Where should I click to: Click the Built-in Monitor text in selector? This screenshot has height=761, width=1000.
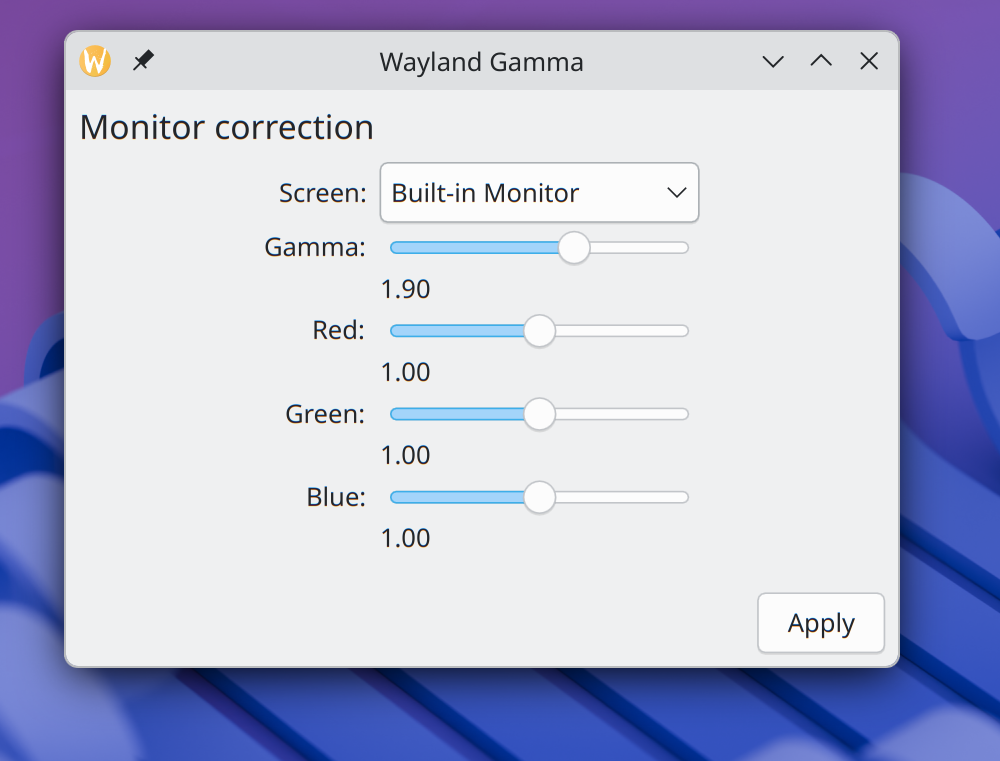485,193
